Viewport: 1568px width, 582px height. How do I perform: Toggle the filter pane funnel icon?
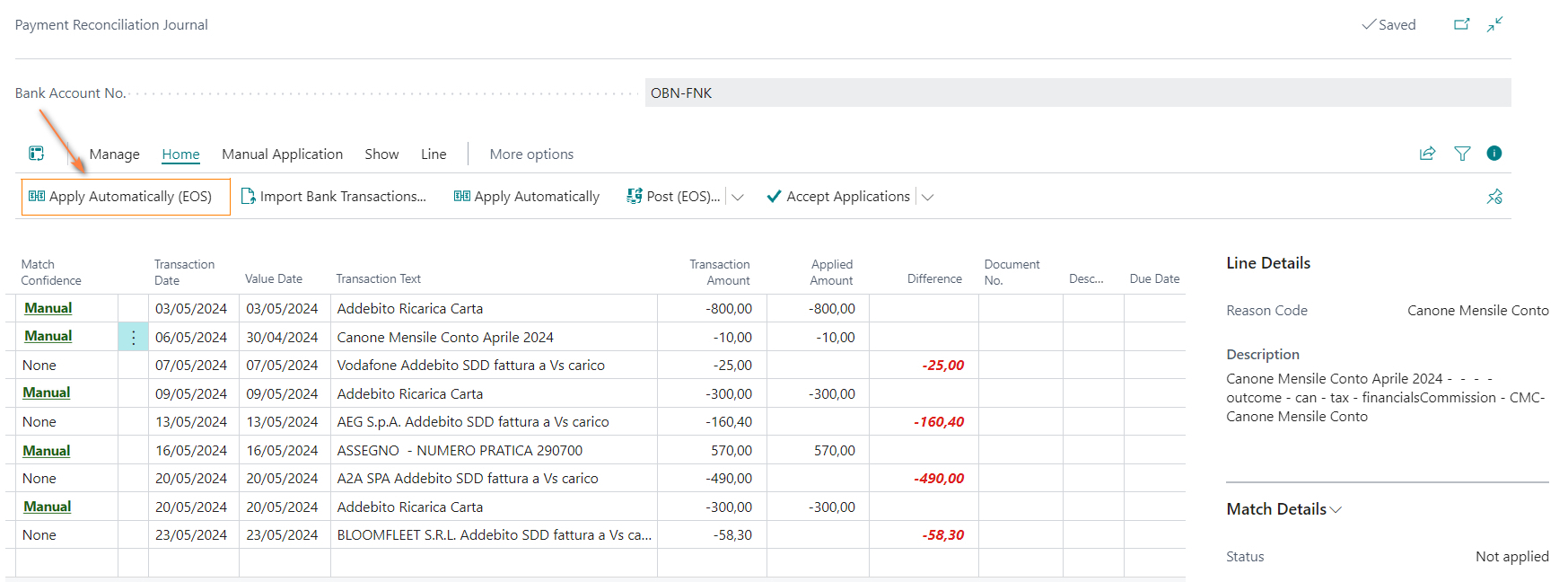[x=1462, y=154]
